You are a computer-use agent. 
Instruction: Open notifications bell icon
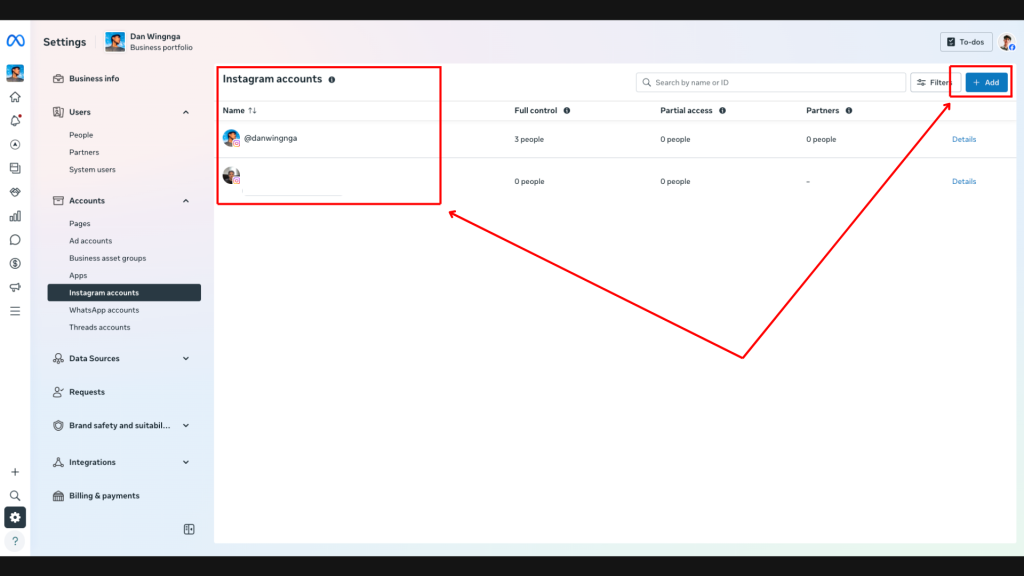(15, 121)
